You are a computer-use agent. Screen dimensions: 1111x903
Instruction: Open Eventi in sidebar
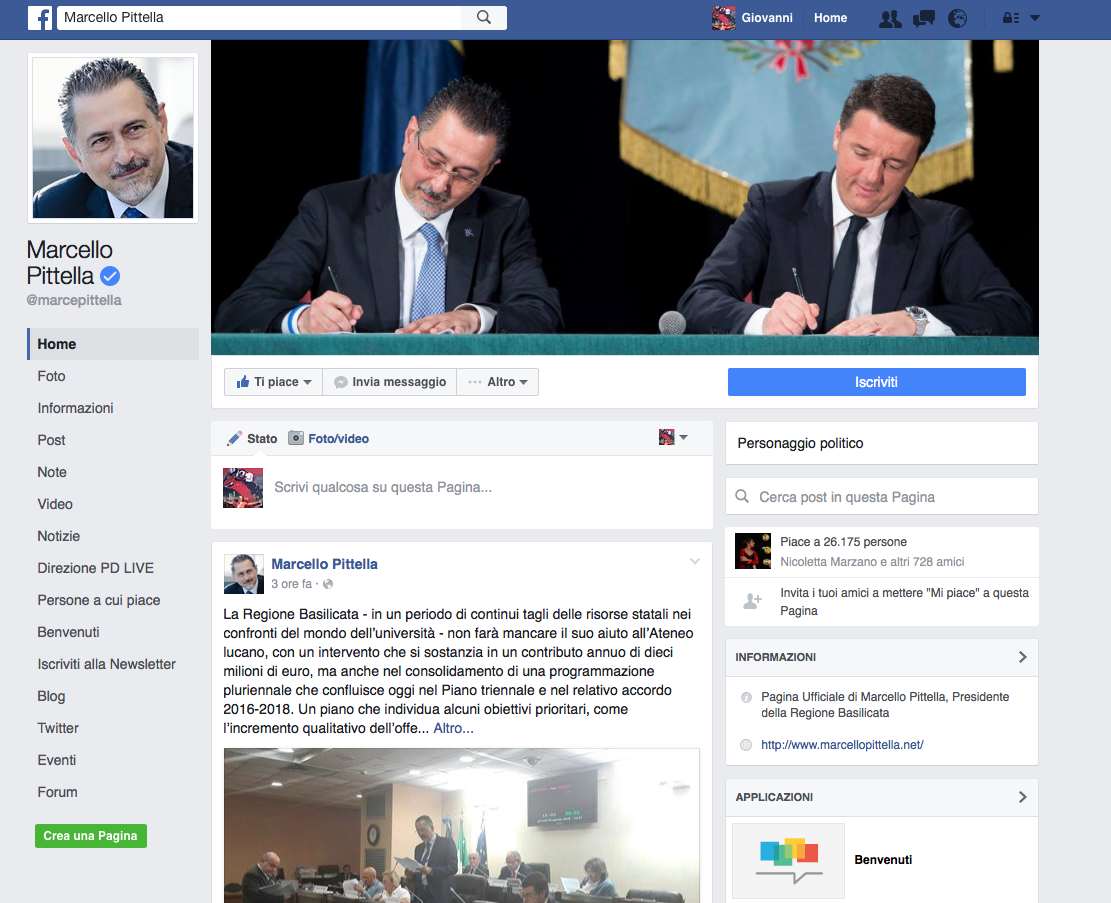[x=56, y=760]
